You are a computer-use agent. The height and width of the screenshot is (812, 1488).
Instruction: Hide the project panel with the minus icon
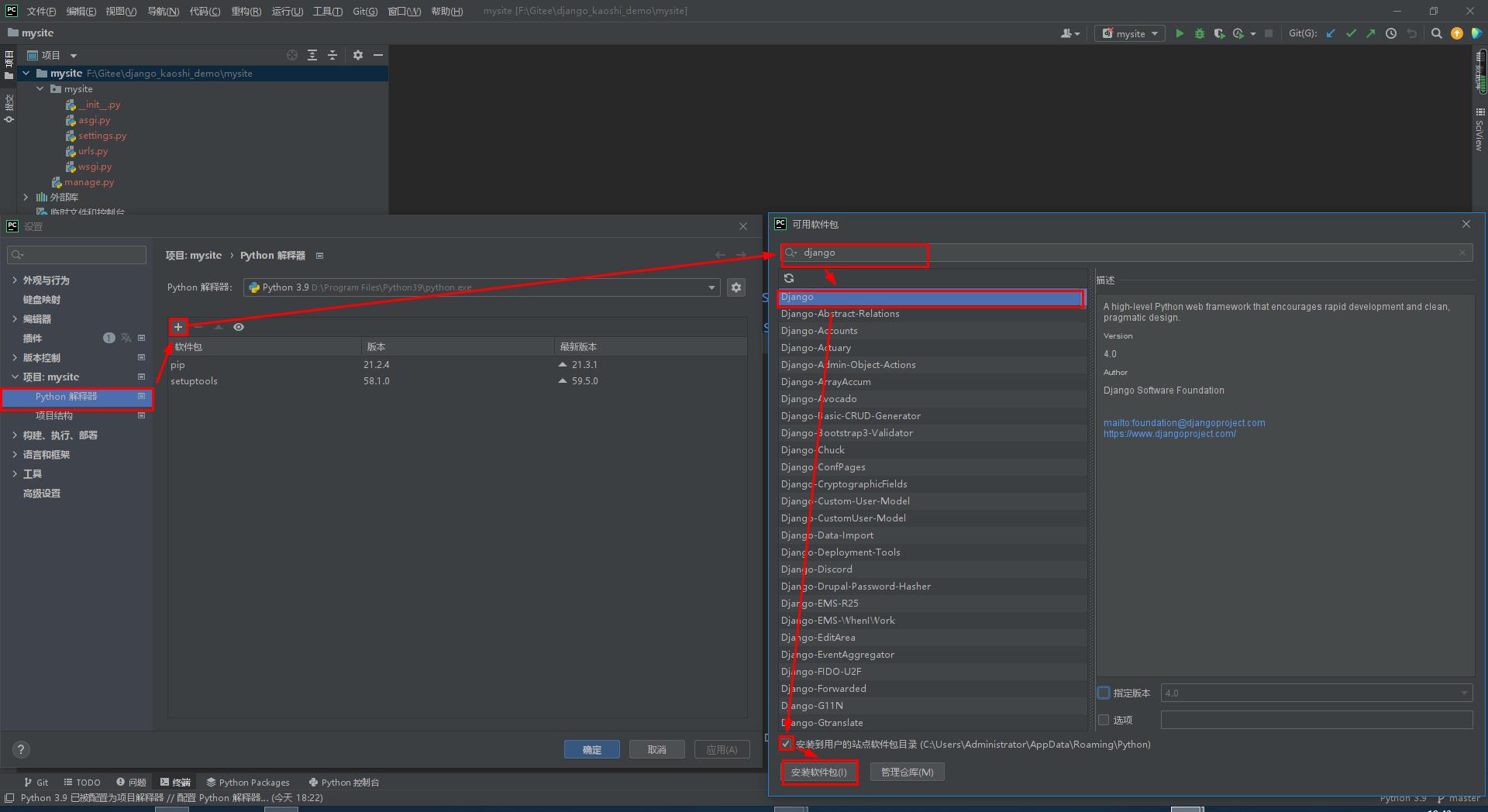tap(378, 55)
